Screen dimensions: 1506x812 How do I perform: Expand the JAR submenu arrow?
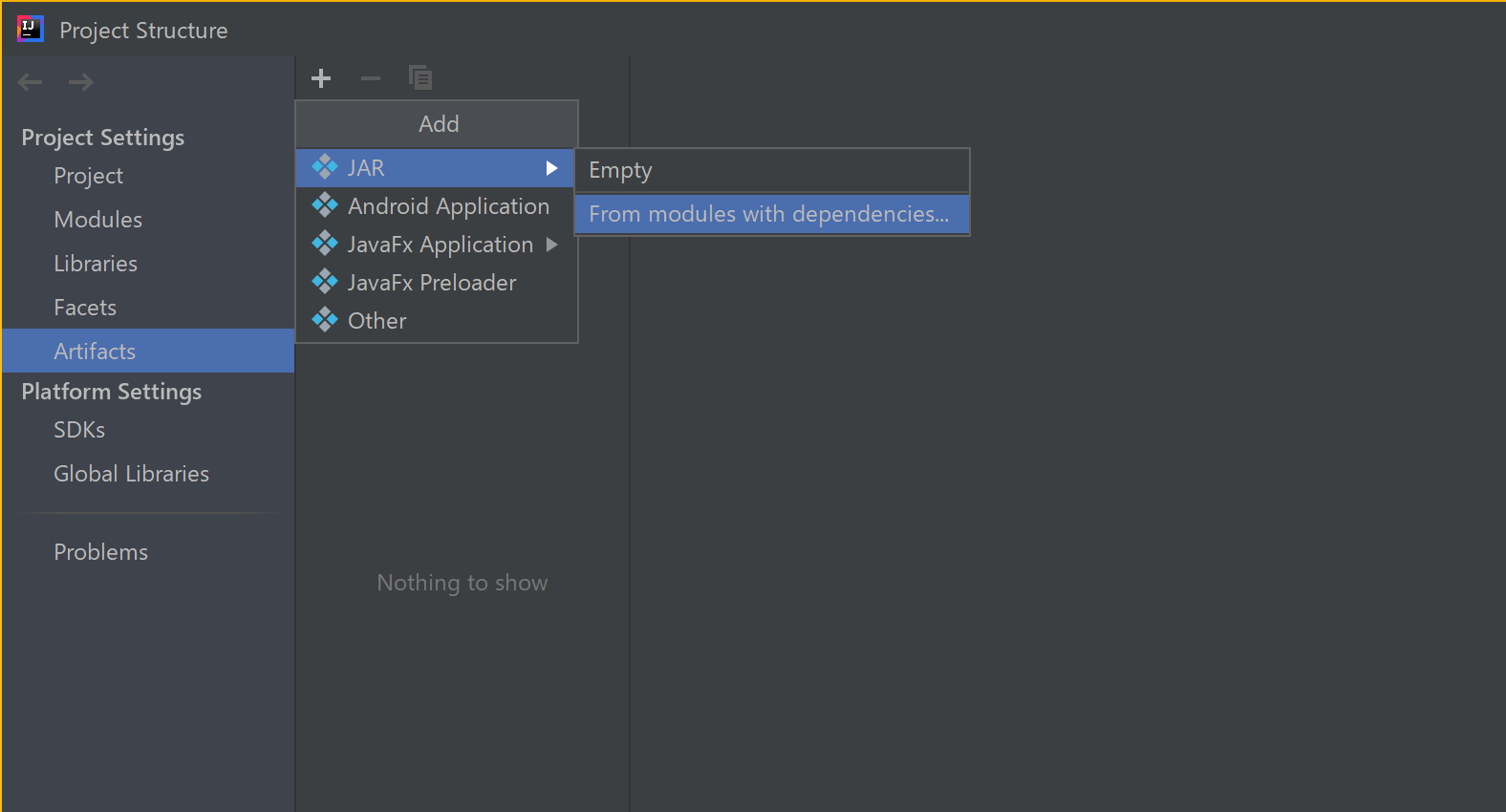pyautogui.click(x=551, y=168)
